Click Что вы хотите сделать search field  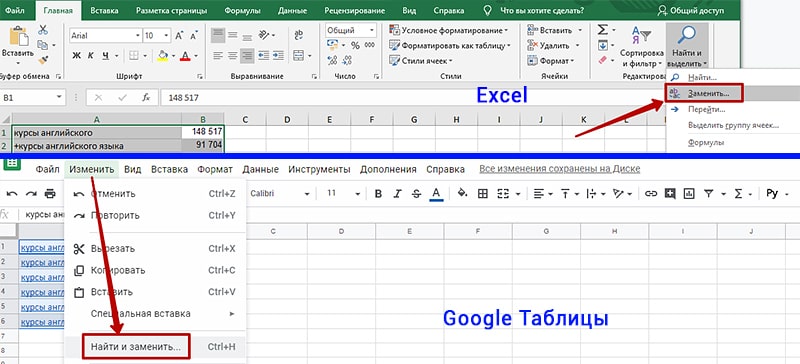click(x=542, y=10)
